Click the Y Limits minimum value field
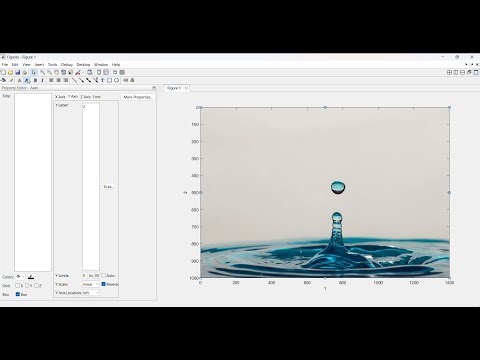 pos(85,276)
